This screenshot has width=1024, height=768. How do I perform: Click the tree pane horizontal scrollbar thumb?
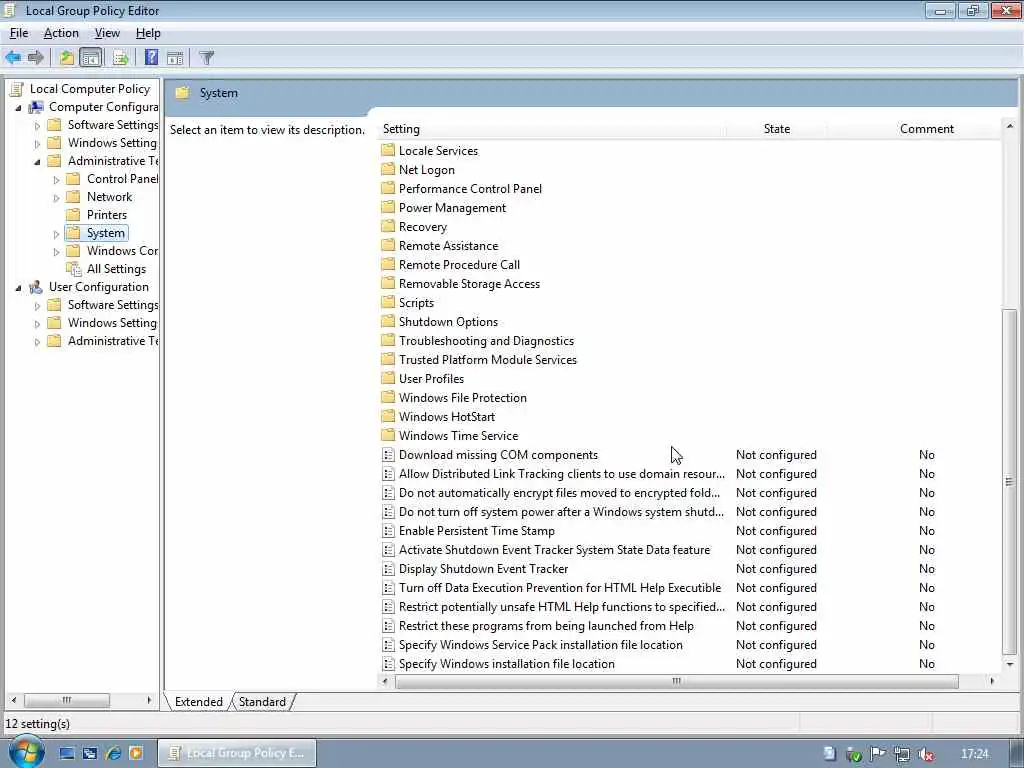67,700
